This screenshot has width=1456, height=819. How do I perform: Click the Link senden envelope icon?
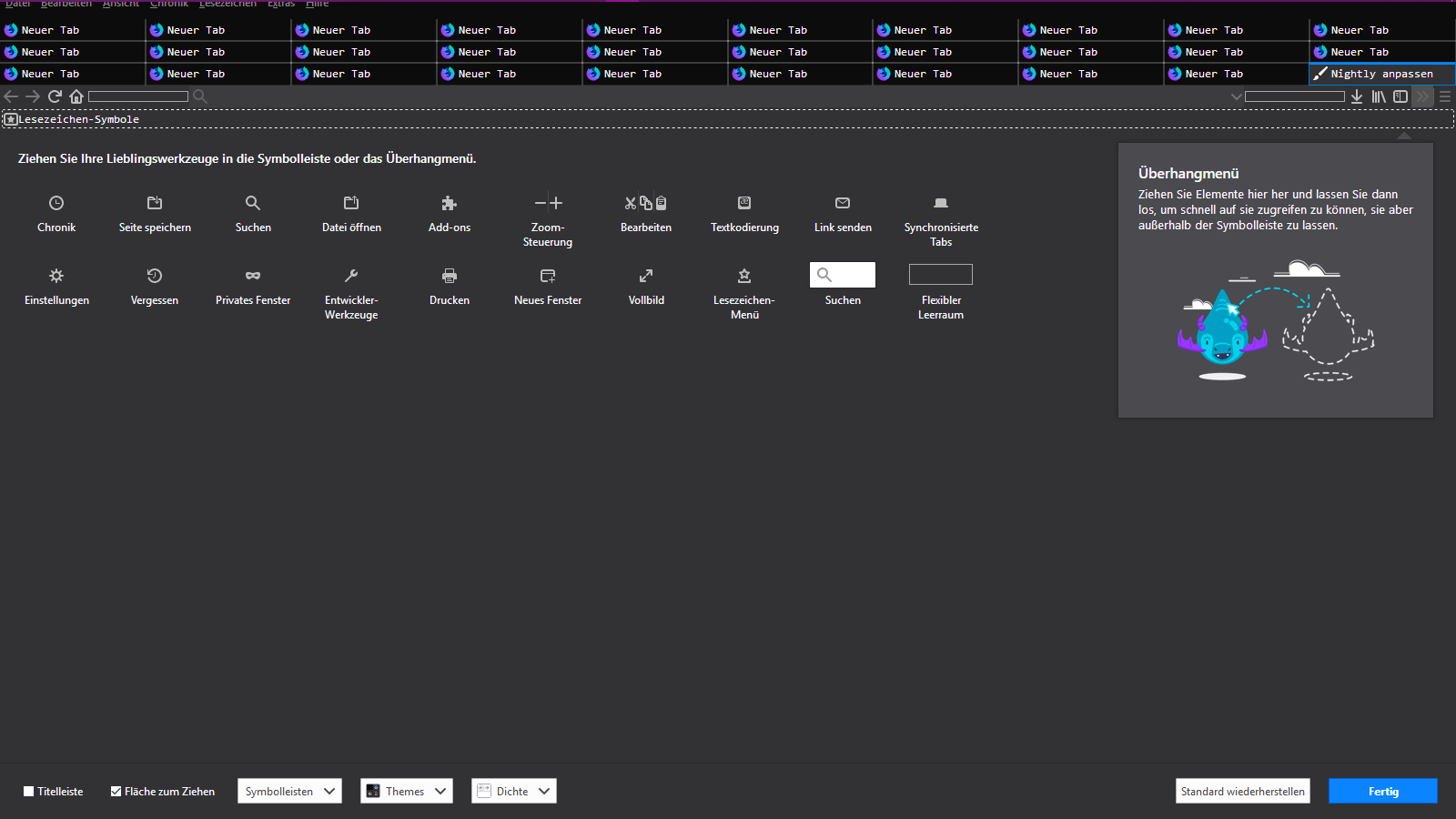(843, 203)
